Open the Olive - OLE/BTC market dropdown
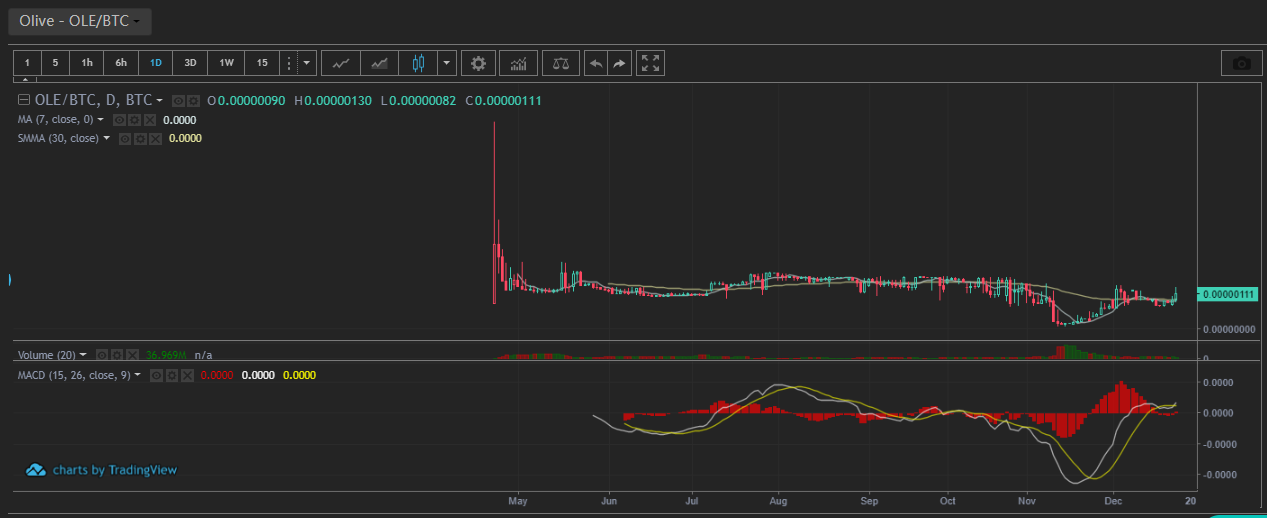 80,21
